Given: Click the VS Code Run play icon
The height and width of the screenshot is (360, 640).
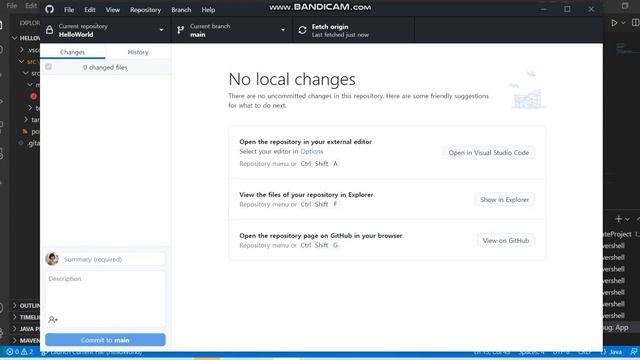Looking at the screenshot, I should tap(614, 23).
